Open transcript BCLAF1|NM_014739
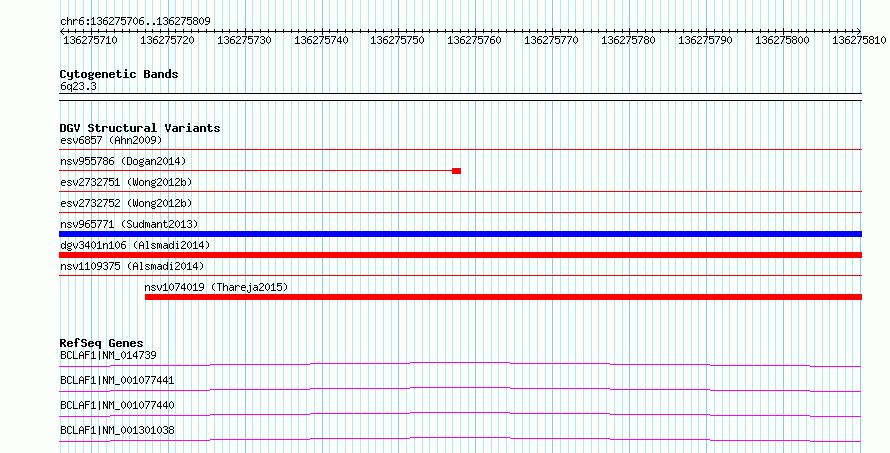Viewport: 890px width, 453px height. [x=108, y=355]
